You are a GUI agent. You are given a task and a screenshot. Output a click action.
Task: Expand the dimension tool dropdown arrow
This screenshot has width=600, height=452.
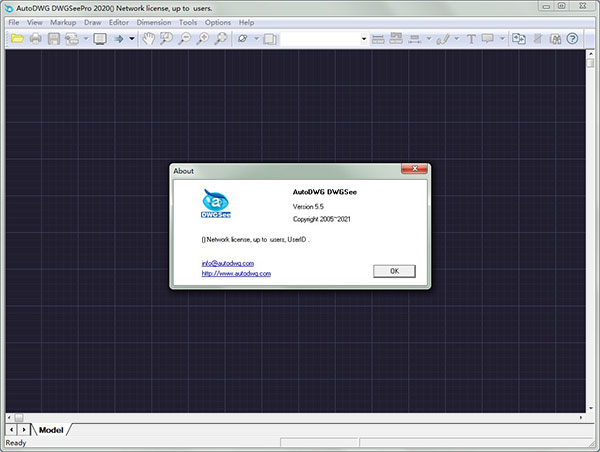(x=429, y=39)
